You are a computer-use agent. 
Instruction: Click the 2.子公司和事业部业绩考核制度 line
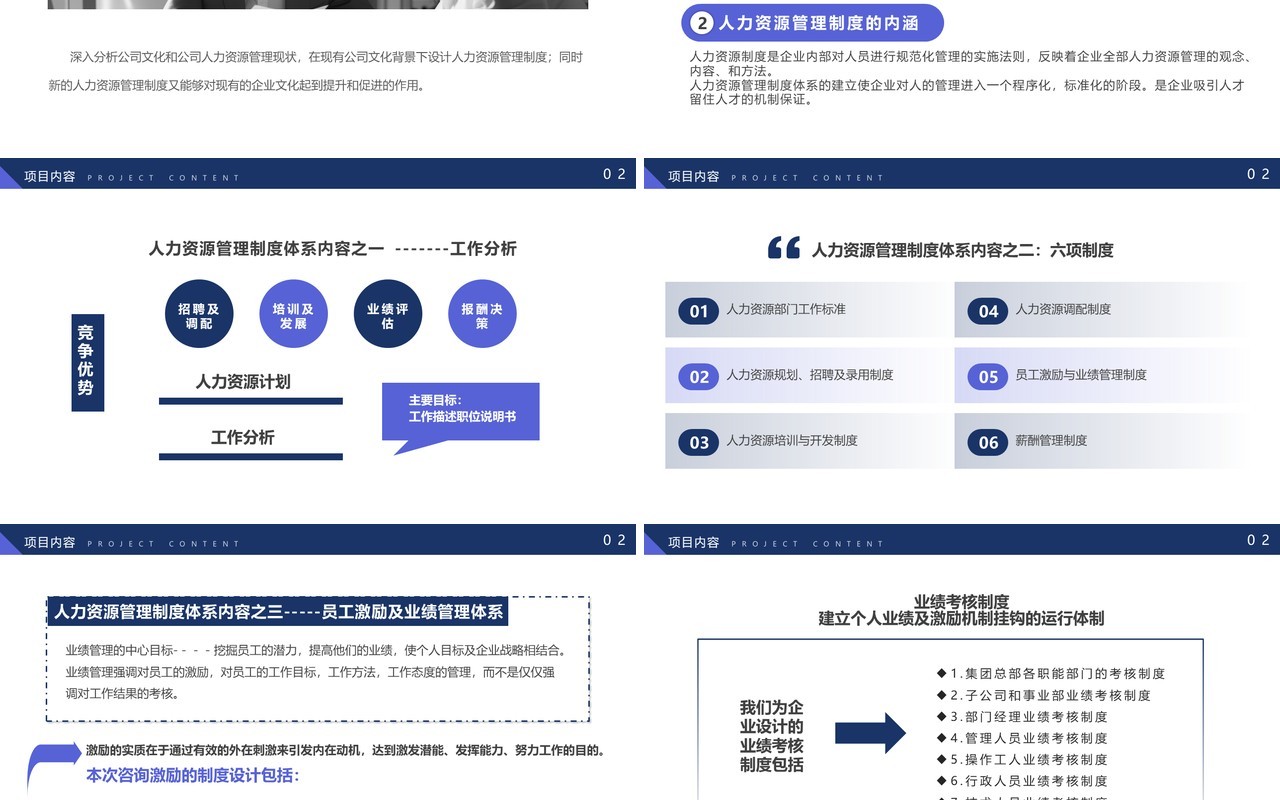pos(1043,695)
